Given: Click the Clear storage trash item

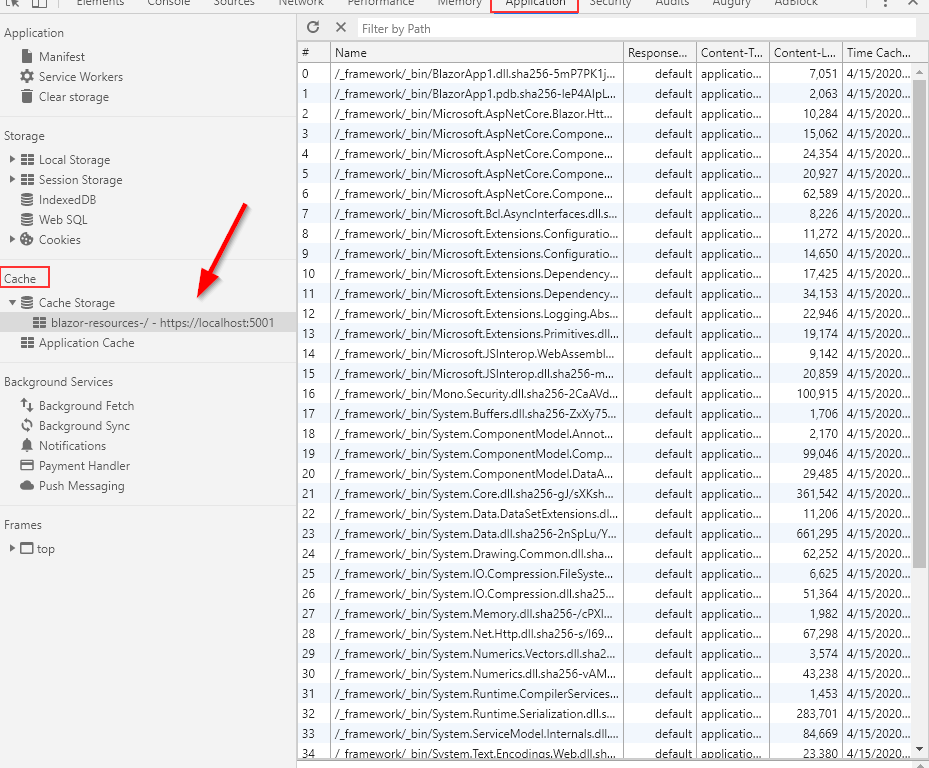Looking at the screenshot, I should 73,97.
